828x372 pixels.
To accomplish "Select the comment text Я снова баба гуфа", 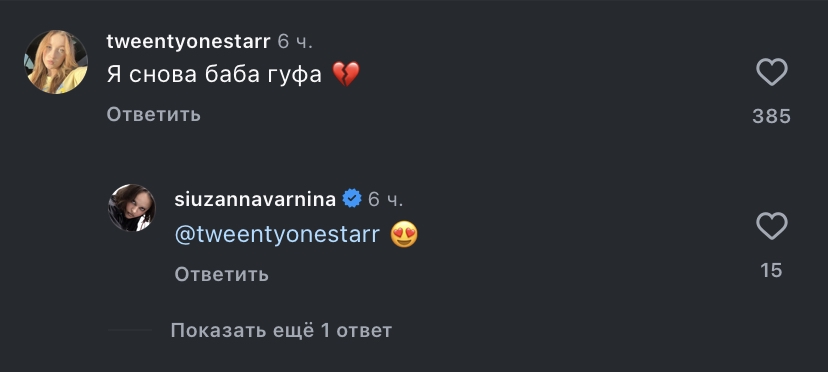I will pos(214,75).
